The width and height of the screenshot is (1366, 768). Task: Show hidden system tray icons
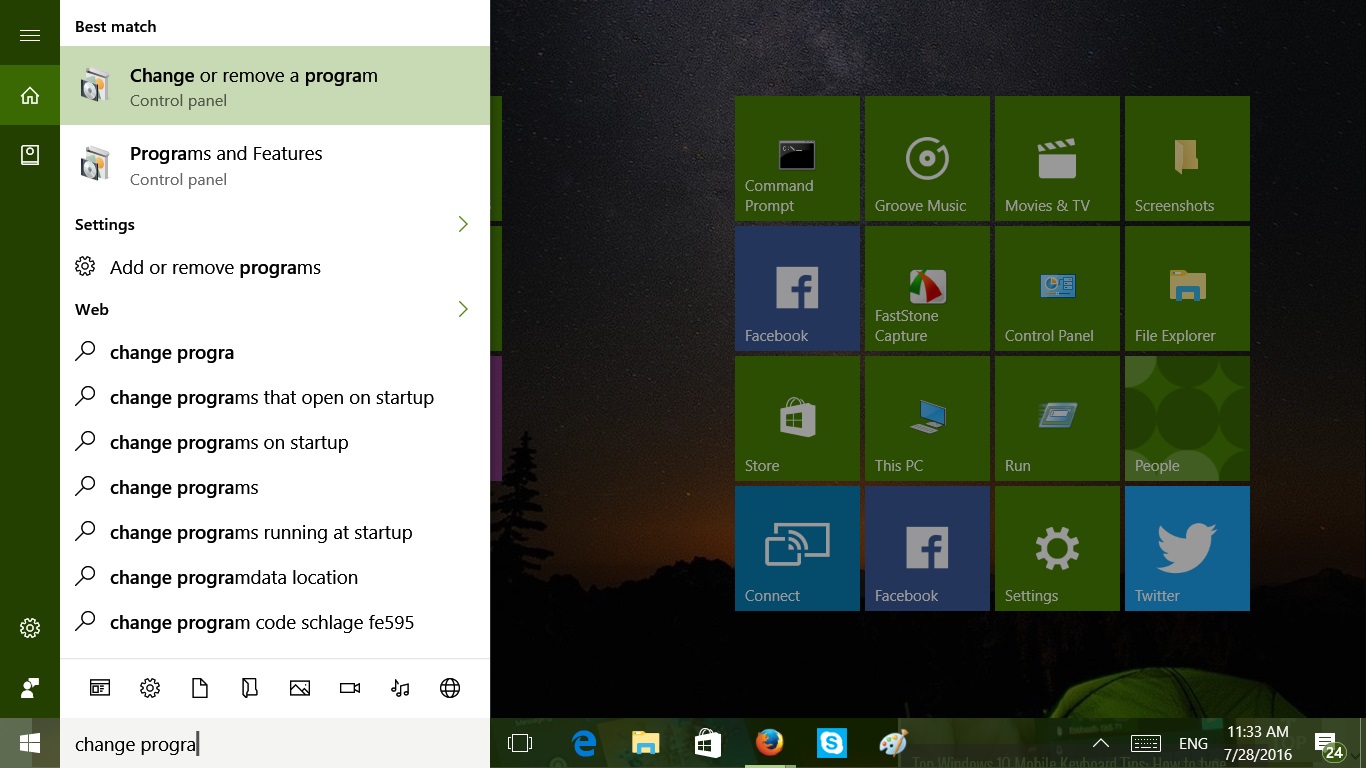[1101, 743]
